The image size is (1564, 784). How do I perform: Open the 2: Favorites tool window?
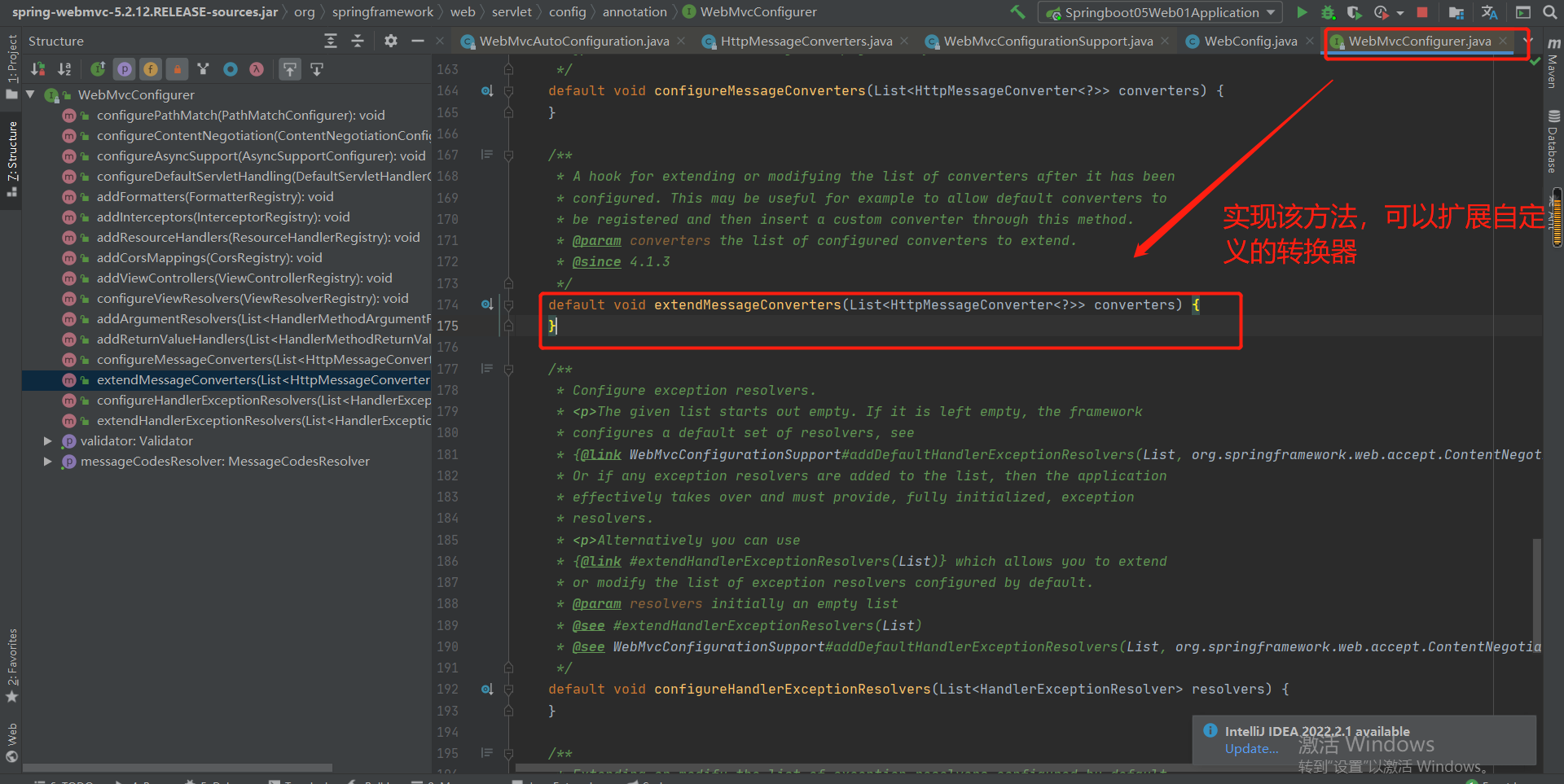coord(11,665)
